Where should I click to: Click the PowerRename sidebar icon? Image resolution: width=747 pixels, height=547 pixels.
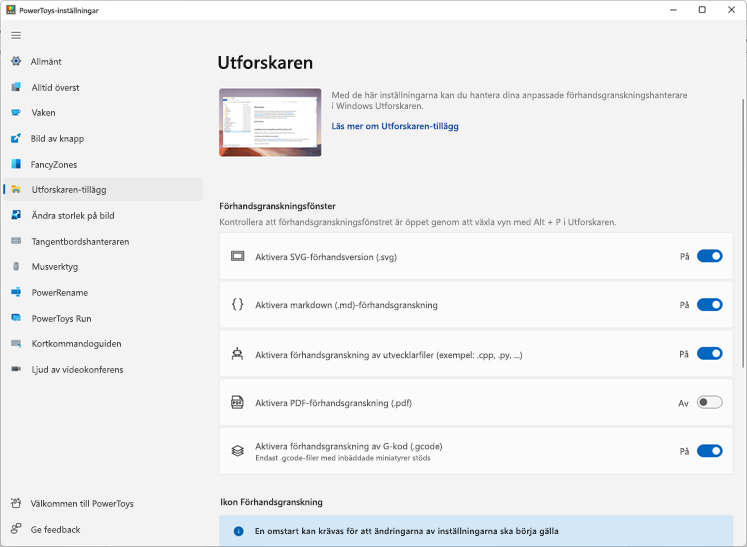(16, 292)
